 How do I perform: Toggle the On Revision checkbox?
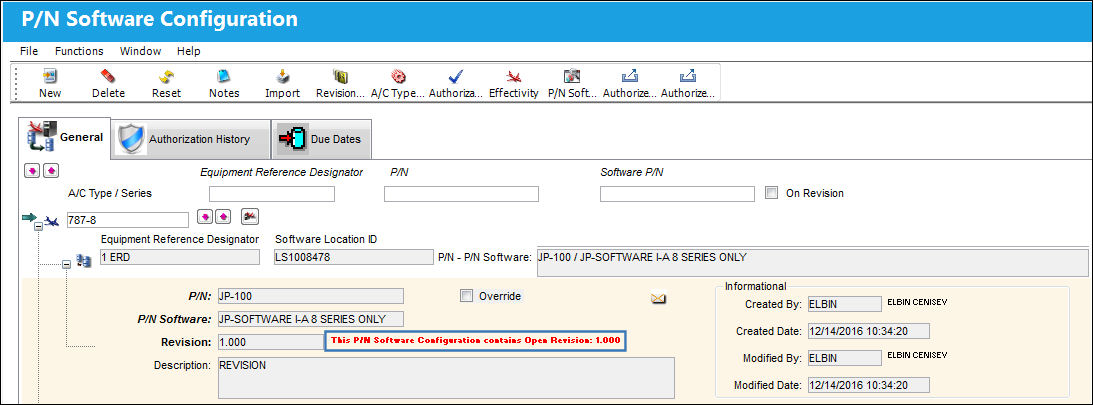click(x=770, y=193)
